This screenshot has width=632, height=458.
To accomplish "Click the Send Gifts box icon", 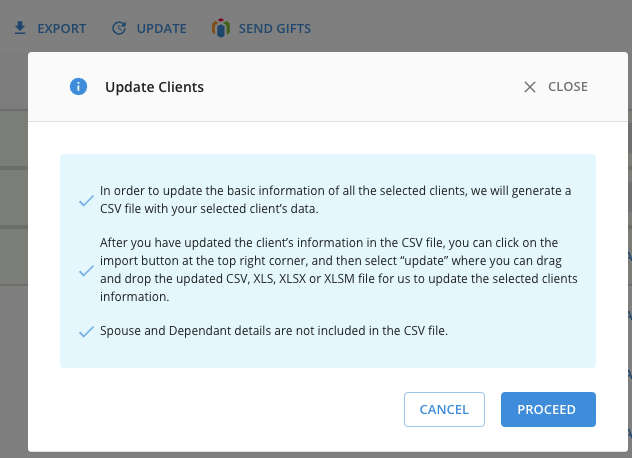I will (221, 28).
